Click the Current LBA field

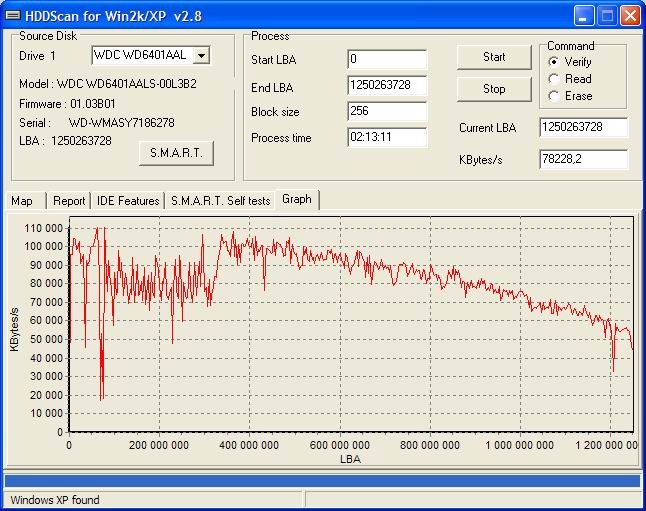coord(583,127)
